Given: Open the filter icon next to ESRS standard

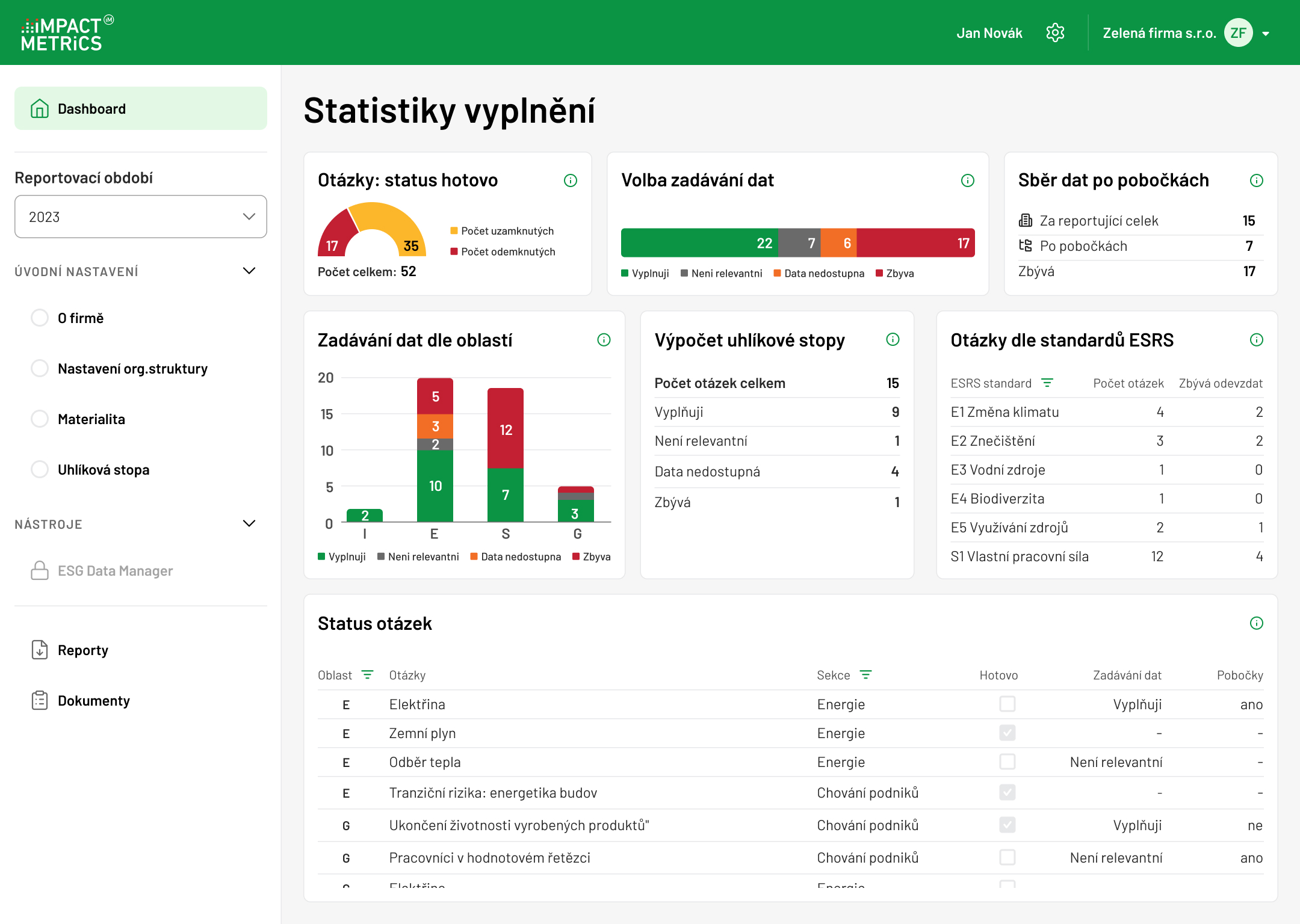Looking at the screenshot, I should point(1049,383).
